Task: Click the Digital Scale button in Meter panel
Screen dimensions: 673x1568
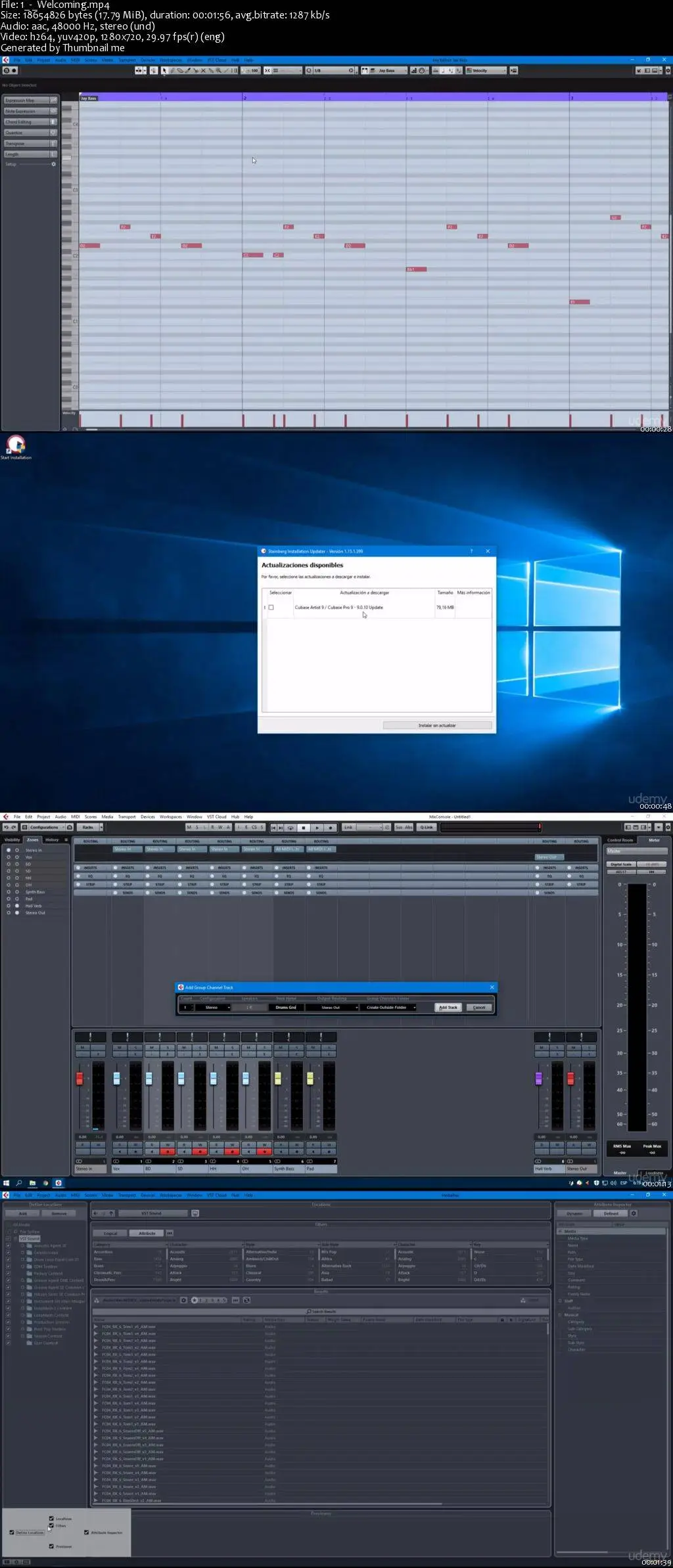Action: (620, 864)
